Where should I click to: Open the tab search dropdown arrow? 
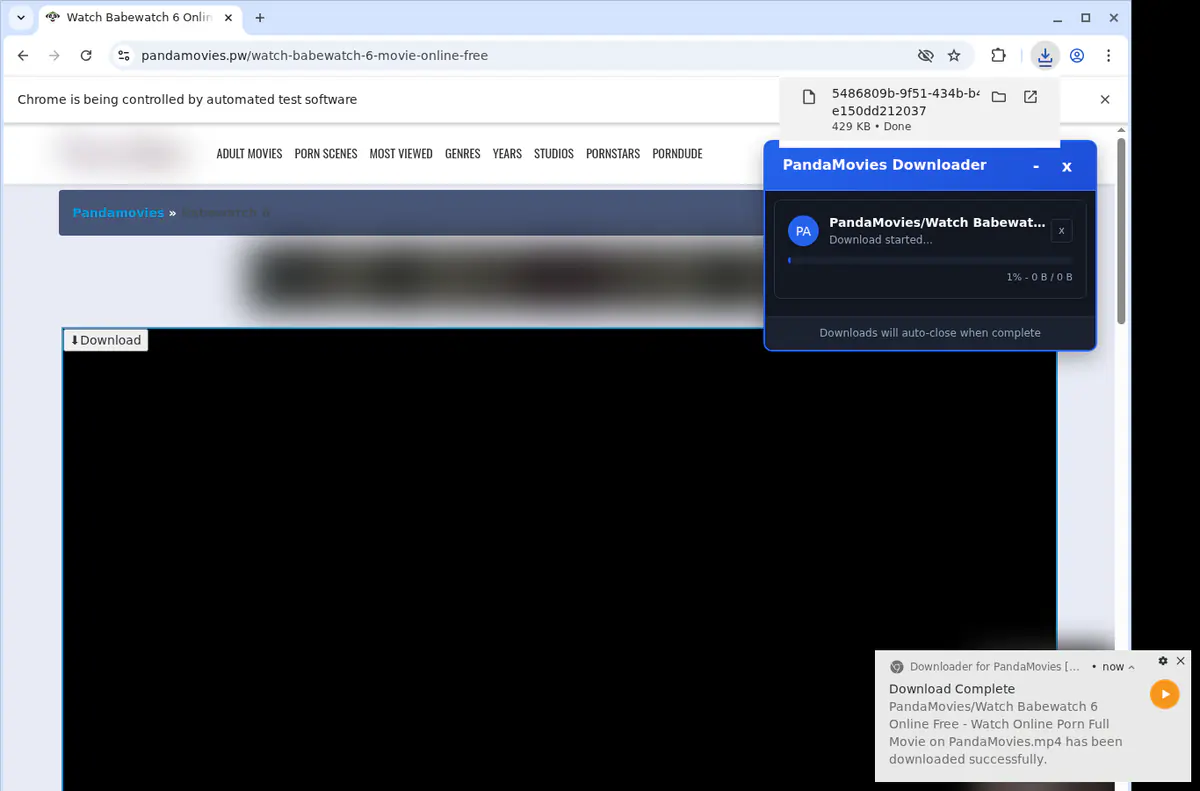21,18
